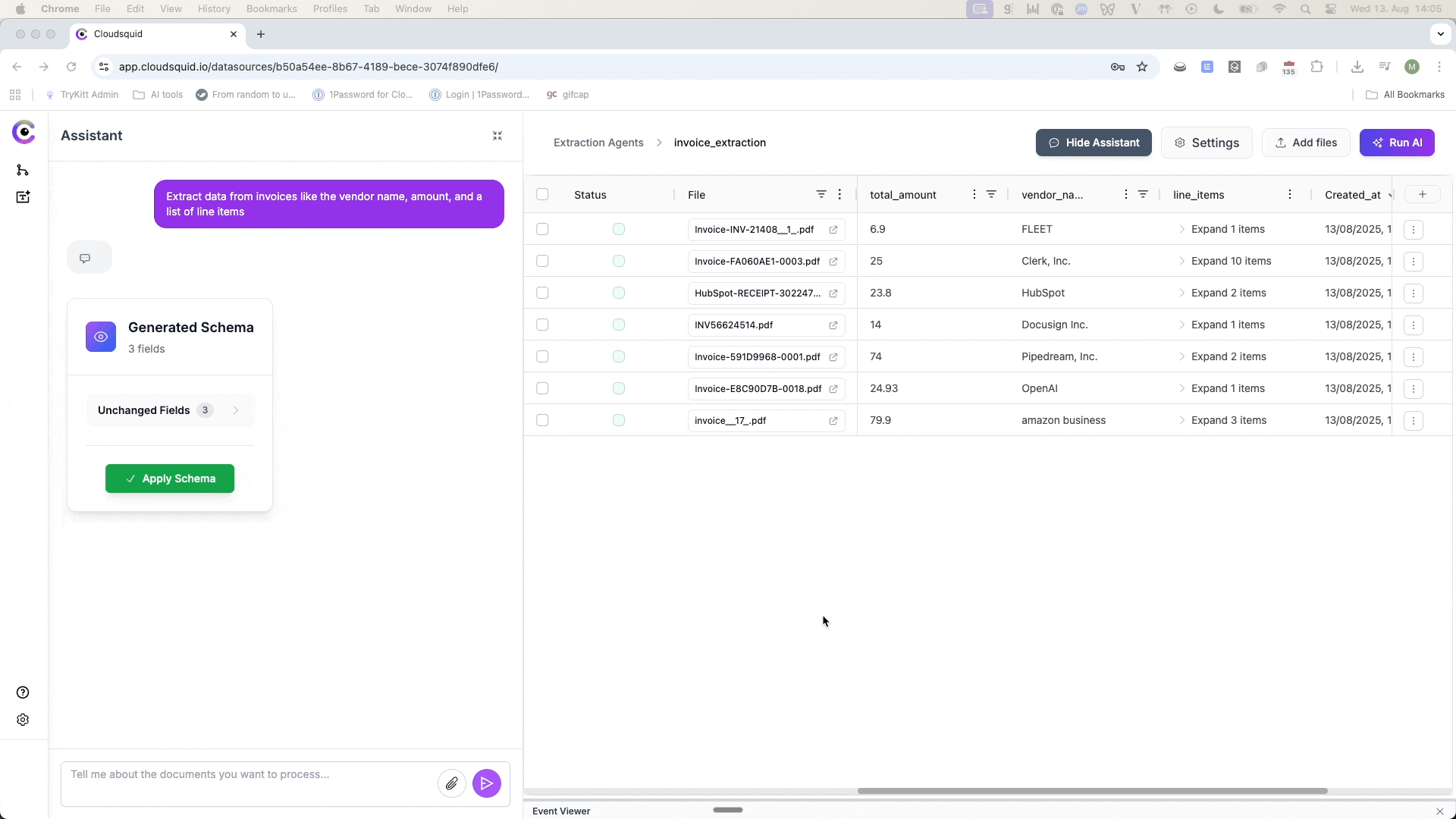Click the Run AI button
The width and height of the screenshot is (1456, 819).
[1396, 143]
